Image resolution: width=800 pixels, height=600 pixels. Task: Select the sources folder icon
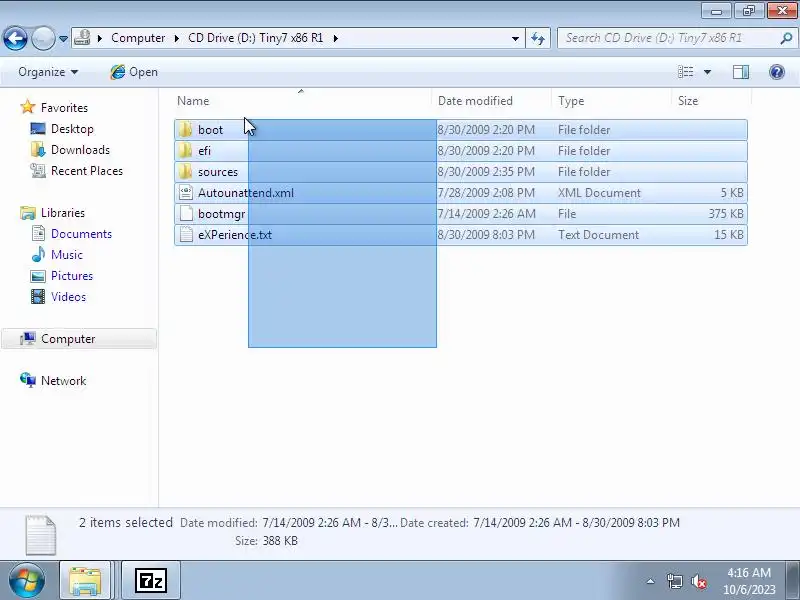click(186, 171)
